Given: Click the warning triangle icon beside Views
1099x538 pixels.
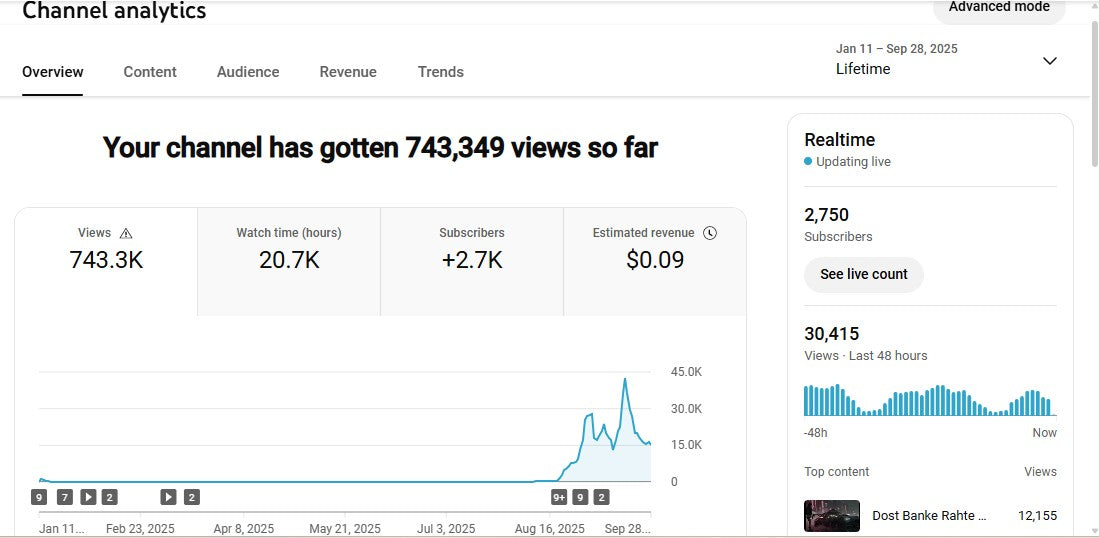Looking at the screenshot, I should pos(126,233).
